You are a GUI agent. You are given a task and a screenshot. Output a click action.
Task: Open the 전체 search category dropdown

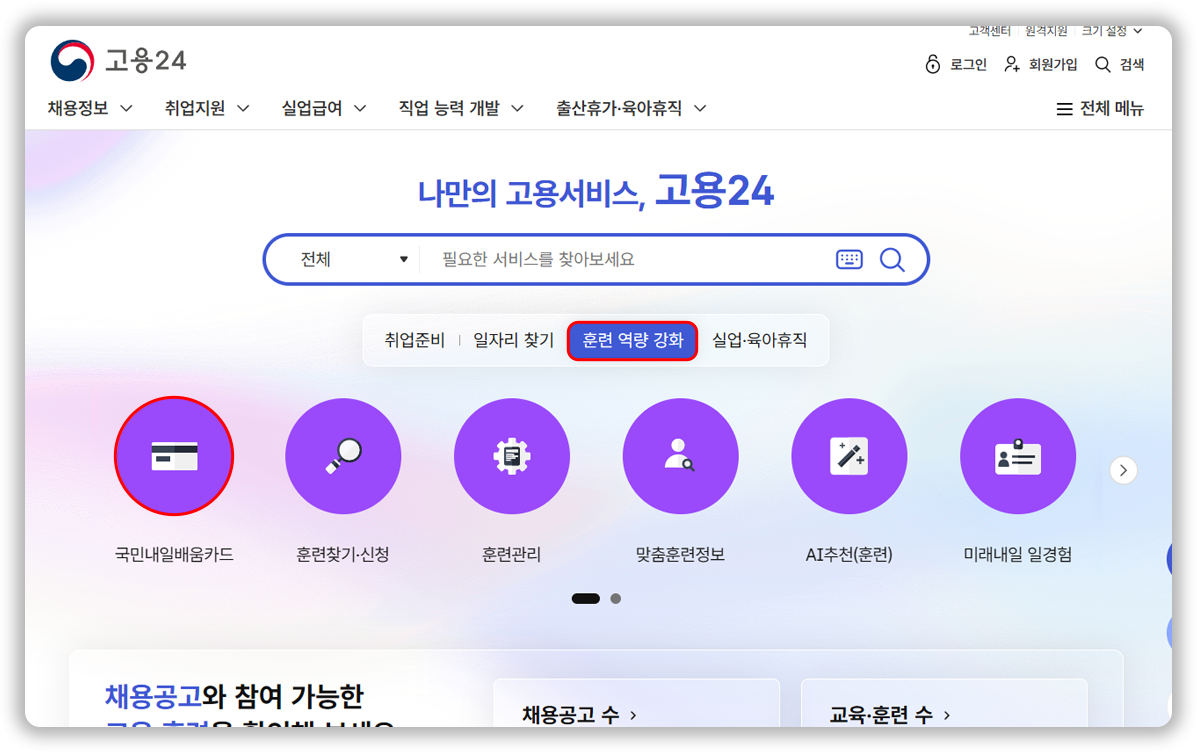coord(354,260)
